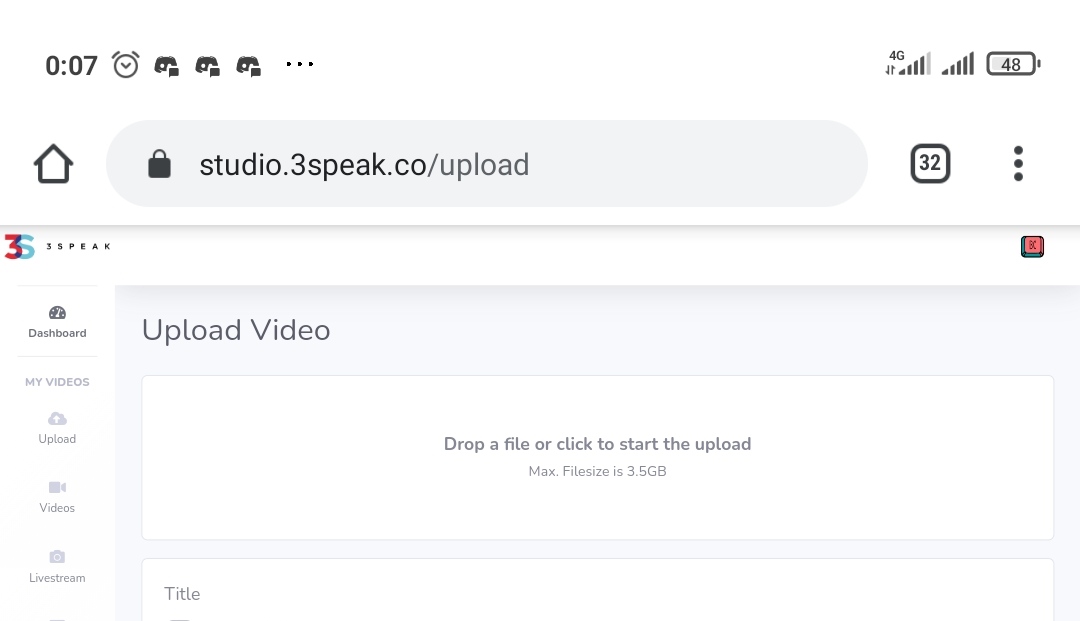Click the drop-a-file upload area
Screen dimensions: 1080x621
(597, 457)
